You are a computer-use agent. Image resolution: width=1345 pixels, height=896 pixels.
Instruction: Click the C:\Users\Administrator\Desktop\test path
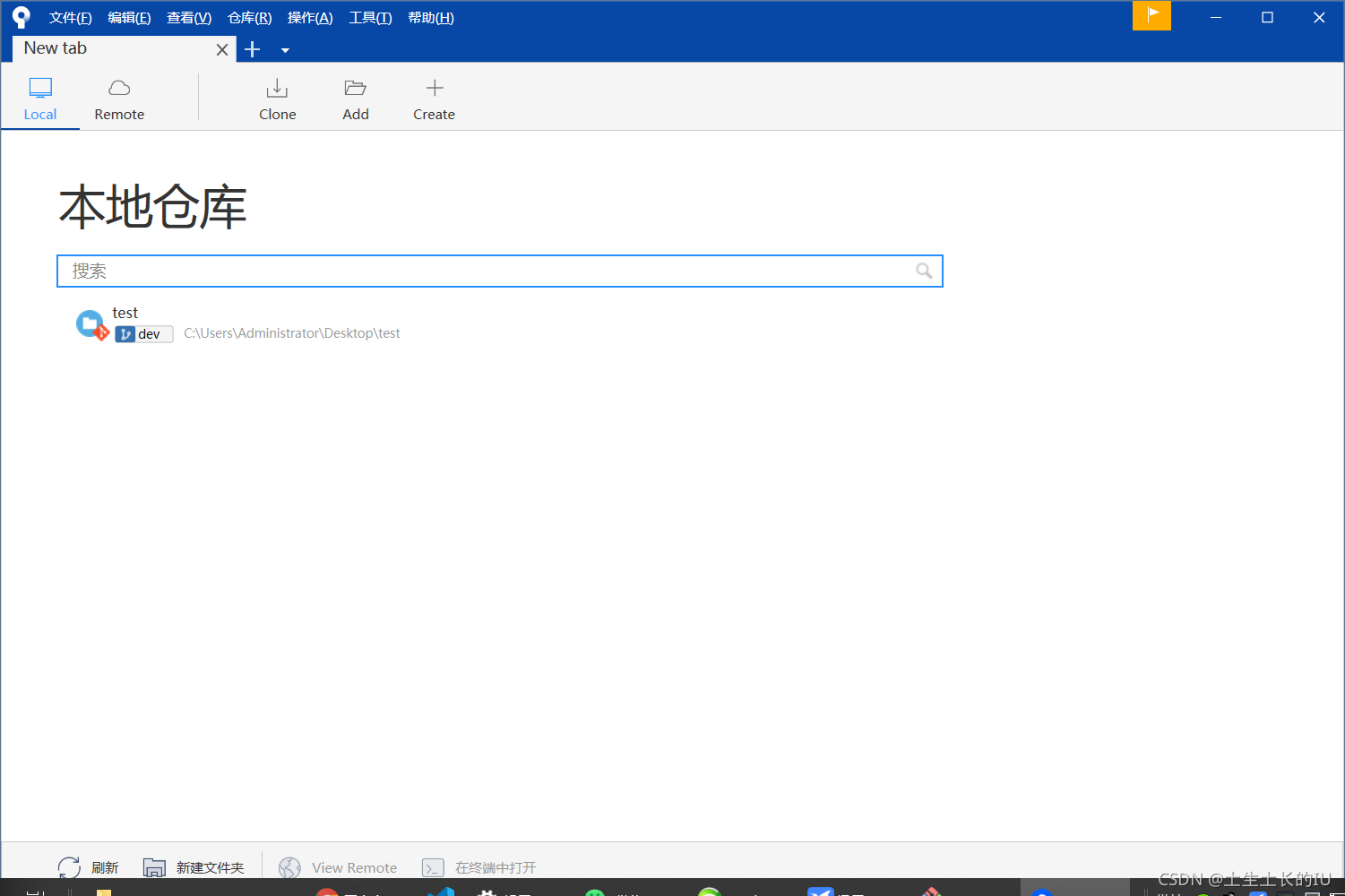click(x=292, y=333)
